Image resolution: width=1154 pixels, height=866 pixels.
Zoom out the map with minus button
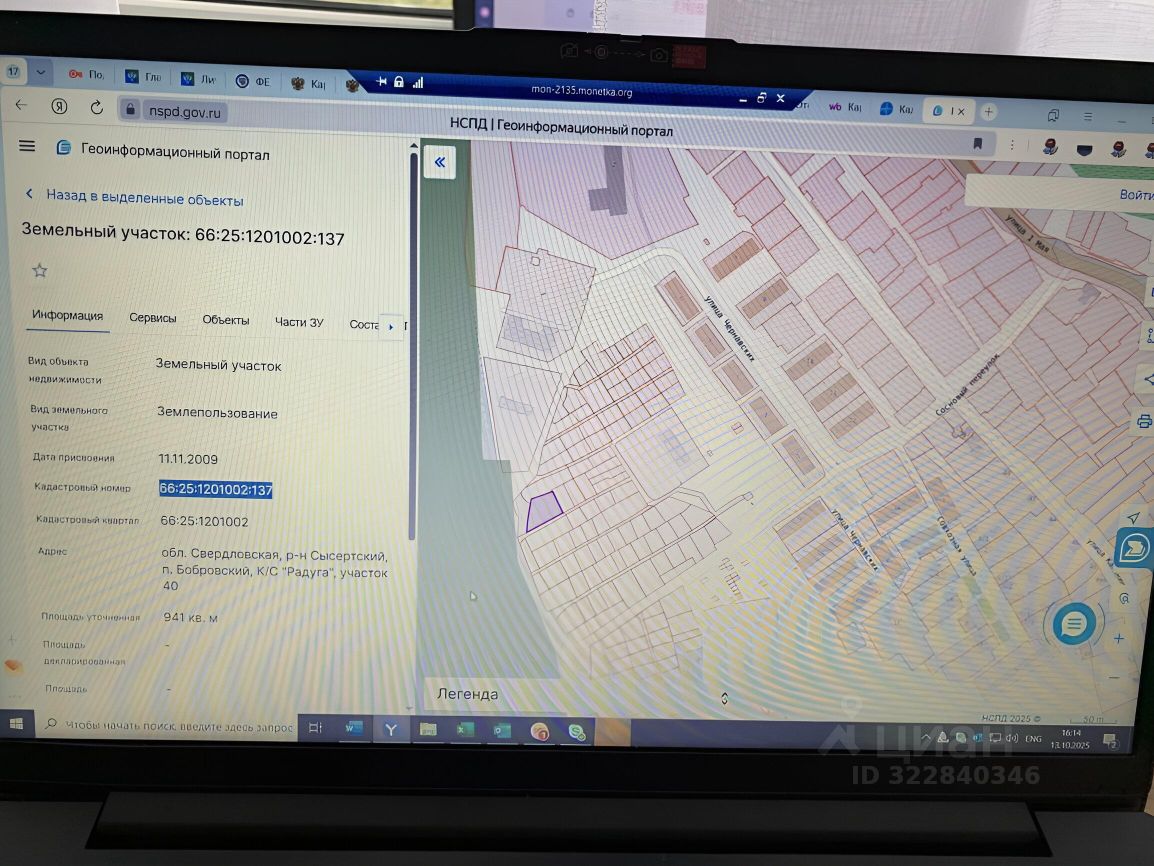point(1114,677)
